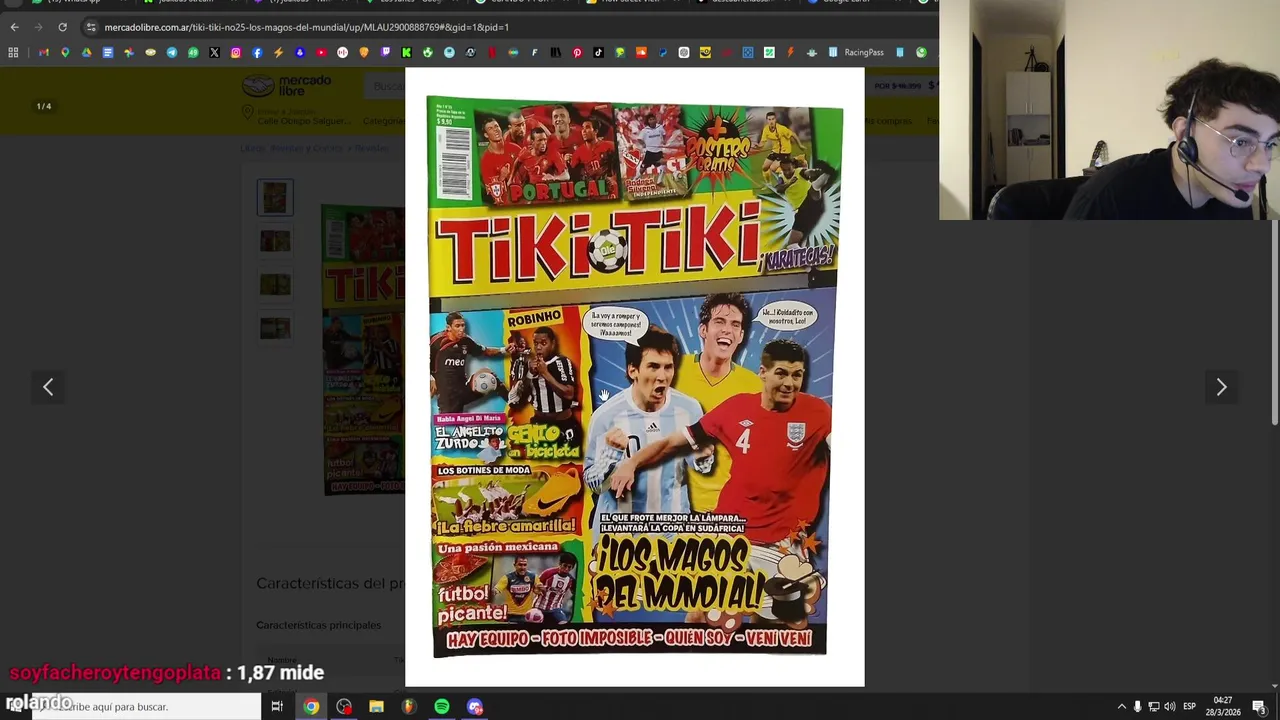Screen dimensions: 1280x720
Task: Show hidden system tray icons
Action: coord(1121,706)
